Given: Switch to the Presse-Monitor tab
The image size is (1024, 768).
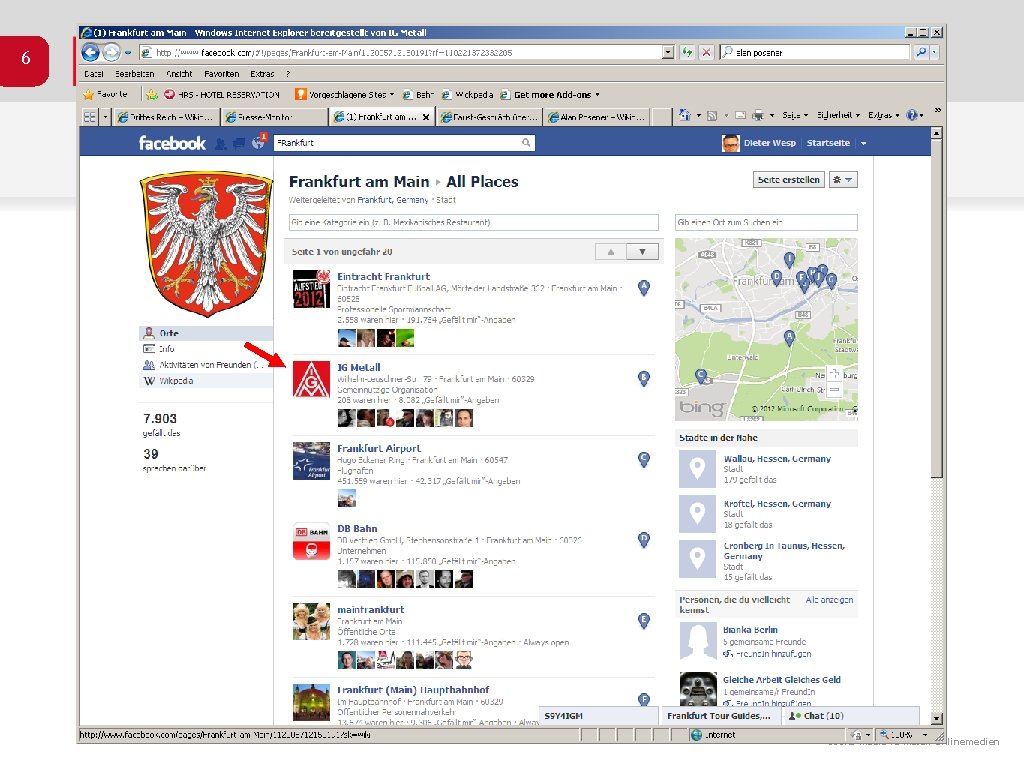Looking at the screenshot, I should tap(274, 117).
